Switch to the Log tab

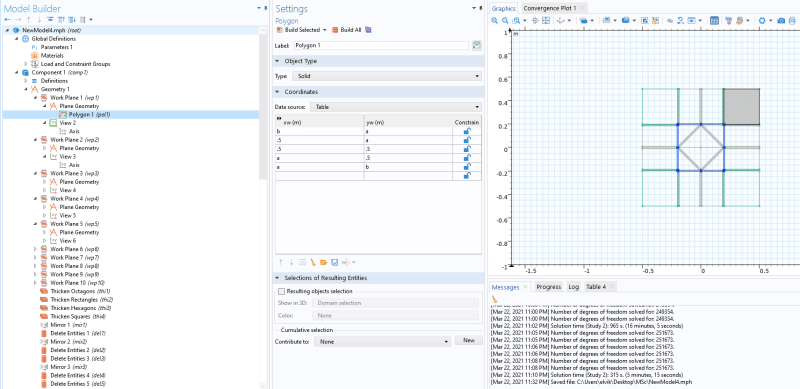[x=573, y=287]
